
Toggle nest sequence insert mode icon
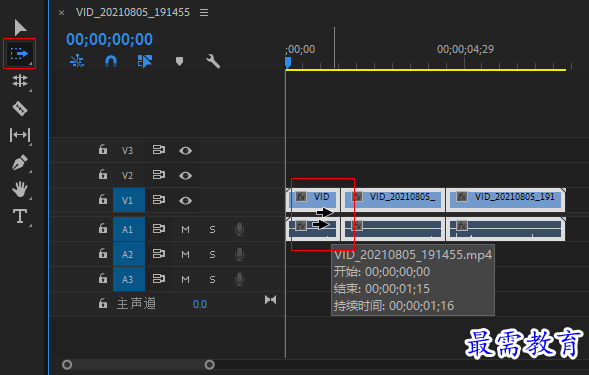tap(77, 61)
